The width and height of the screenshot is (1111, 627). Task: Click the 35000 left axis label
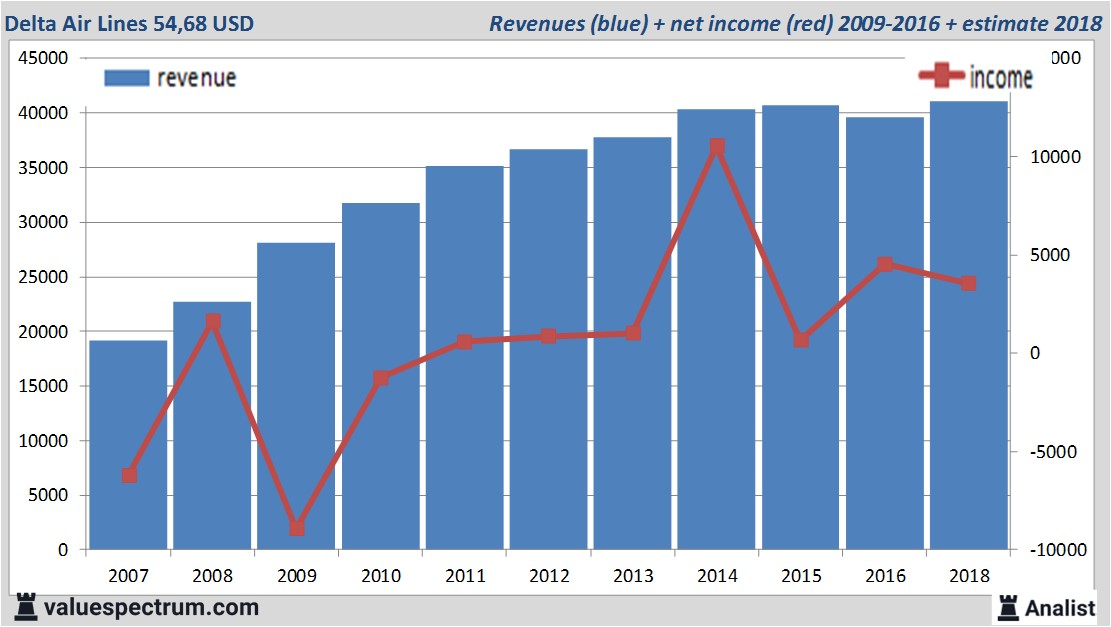click(x=43, y=168)
